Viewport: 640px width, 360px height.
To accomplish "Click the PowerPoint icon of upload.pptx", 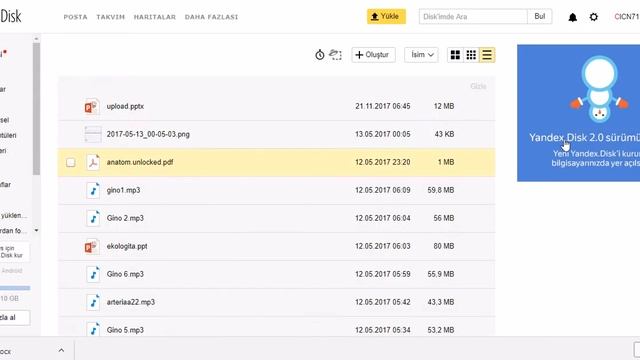I will [92, 107].
